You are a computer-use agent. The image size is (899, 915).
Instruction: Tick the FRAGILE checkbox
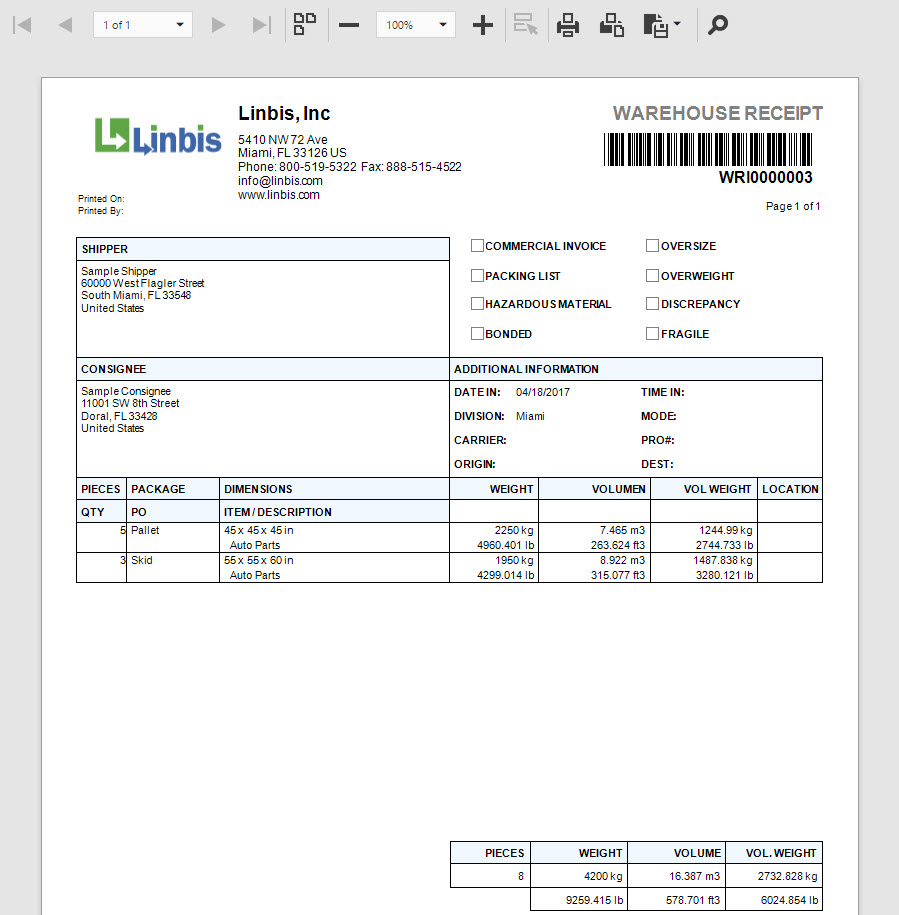pyautogui.click(x=652, y=334)
